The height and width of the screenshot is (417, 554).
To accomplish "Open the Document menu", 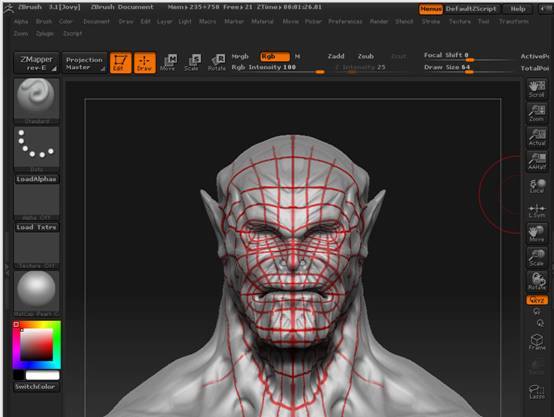I will click(96, 22).
